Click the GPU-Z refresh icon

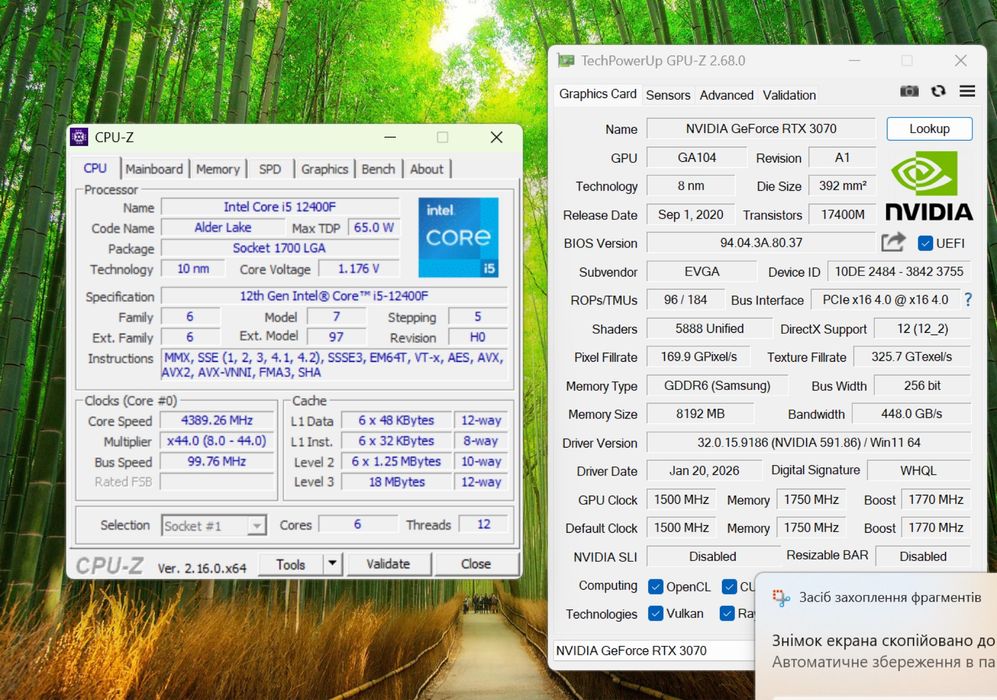tap(939, 92)
